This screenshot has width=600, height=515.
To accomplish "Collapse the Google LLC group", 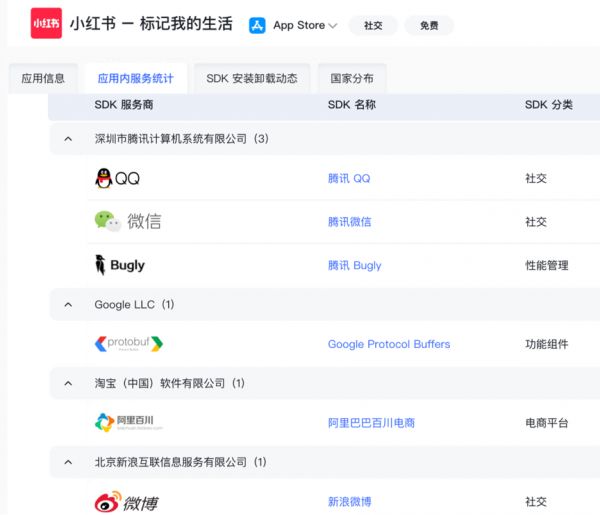I will pyautogui.click(x=68, y=304).
